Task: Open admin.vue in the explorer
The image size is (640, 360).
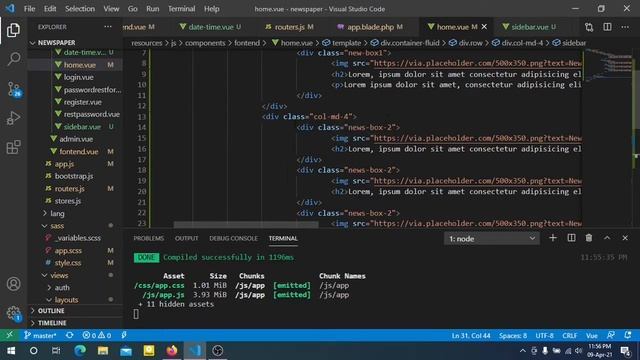Action: [76, 139]
